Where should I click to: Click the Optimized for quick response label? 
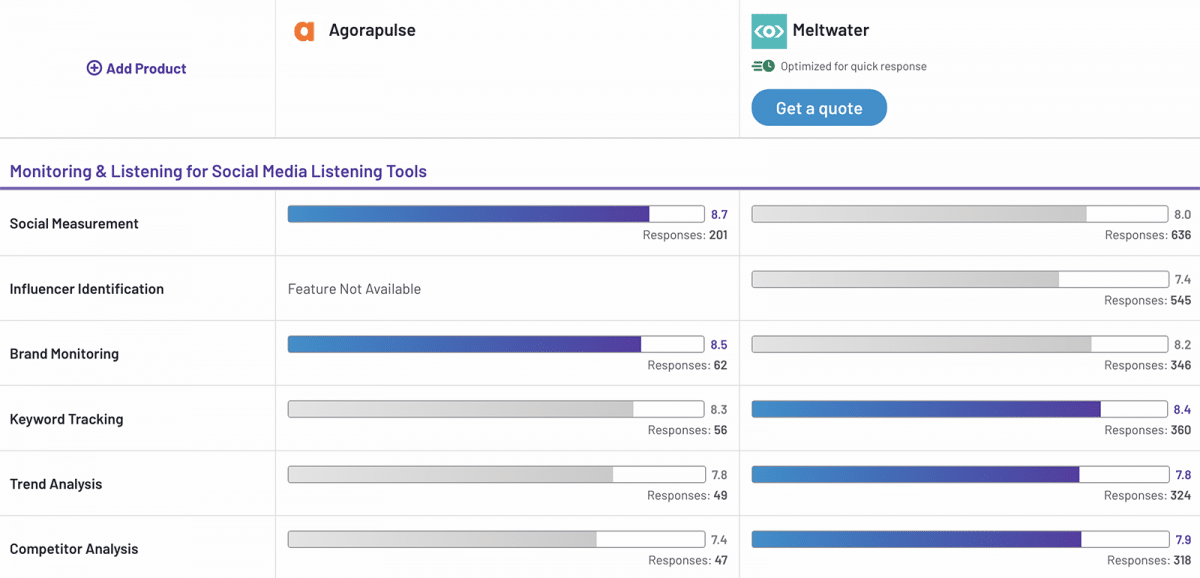click(x=853, y=66)
